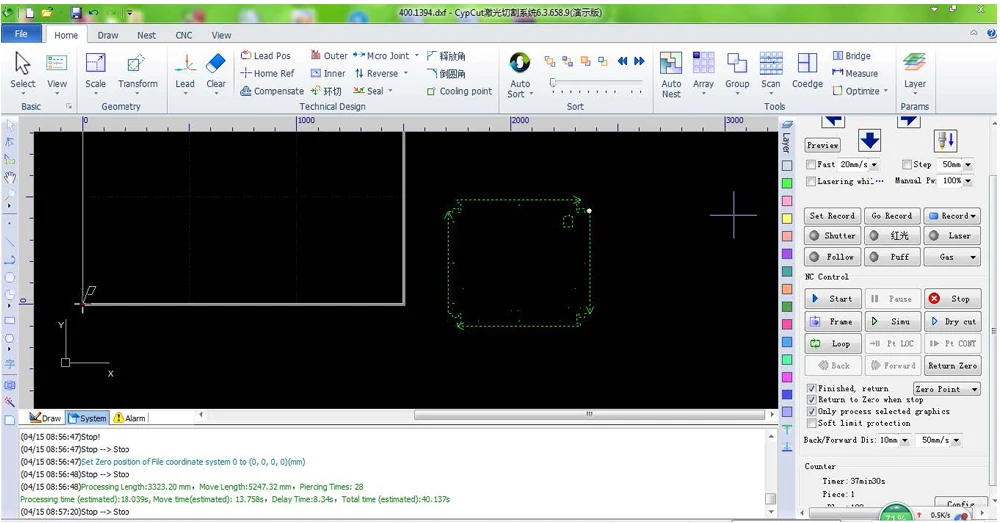Image resolution: width=1000 pixels, height=523 pixels.
Task: Click the Return Zero button
Action: 952,366
